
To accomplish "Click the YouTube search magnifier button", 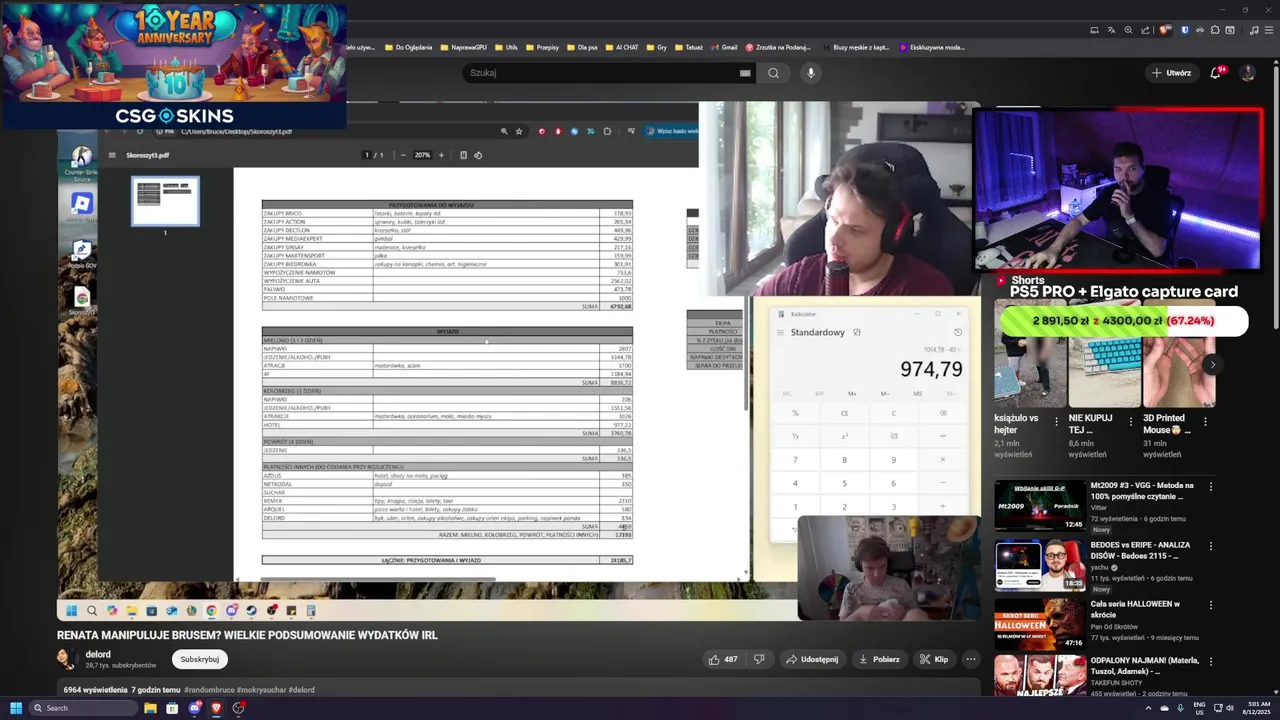I will (x=773, y=73).
